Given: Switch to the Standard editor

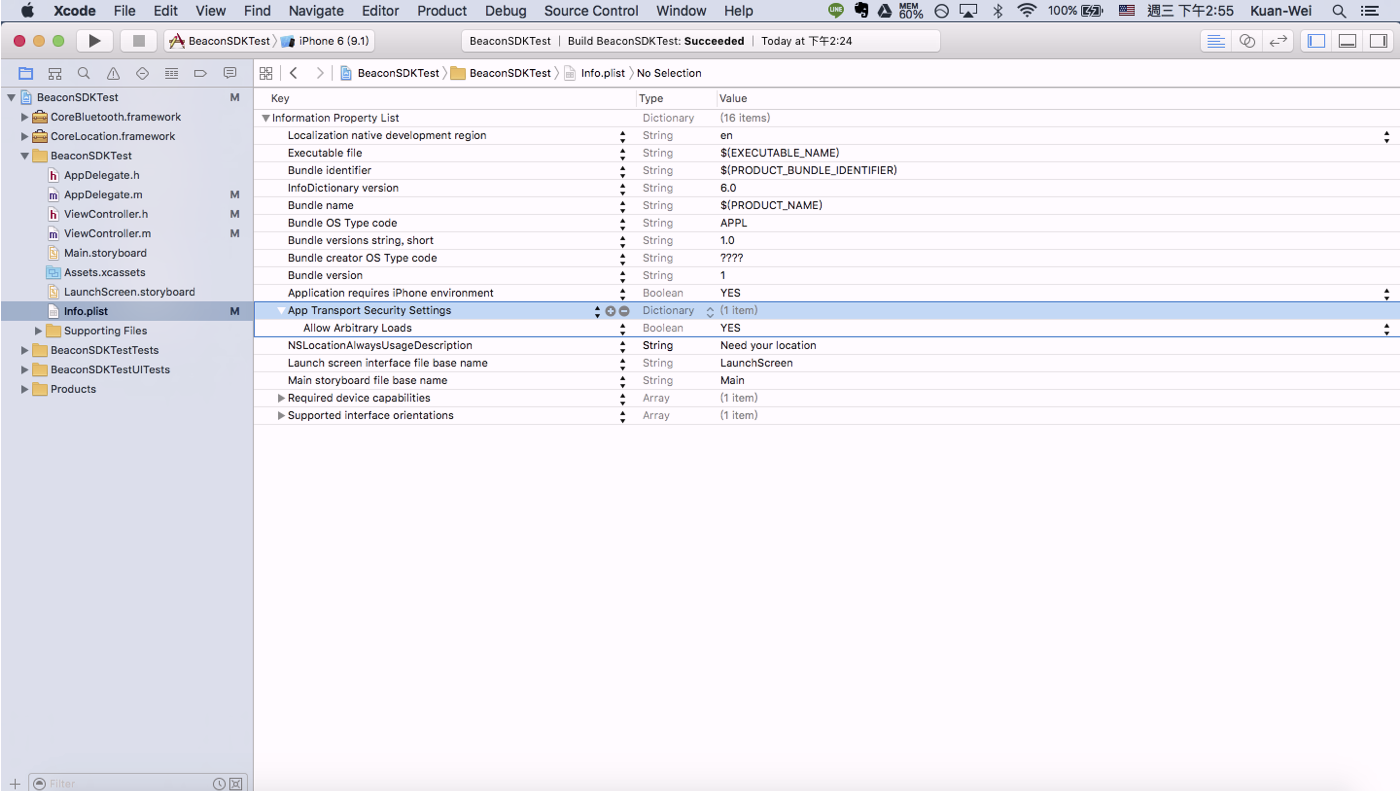Looking at the screenshot, I should tap(1216, 41).
